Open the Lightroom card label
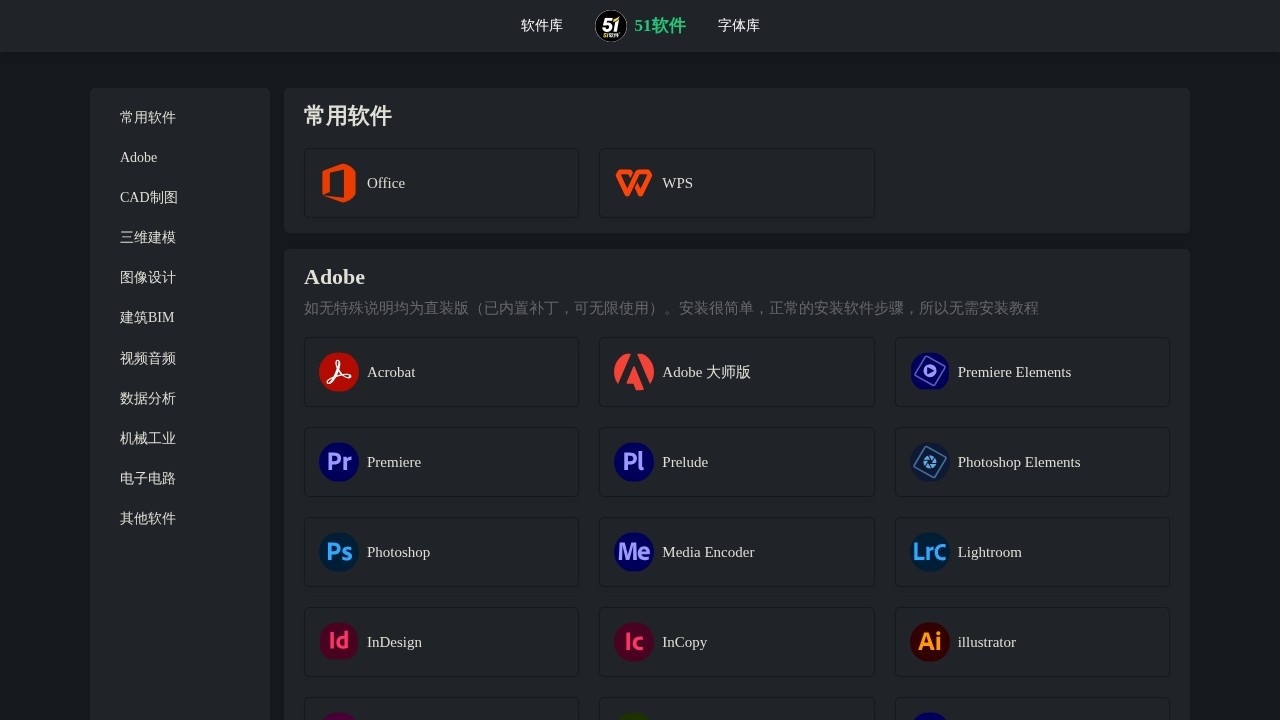This screenshot has width=1280, height=720. coord(990,552)
